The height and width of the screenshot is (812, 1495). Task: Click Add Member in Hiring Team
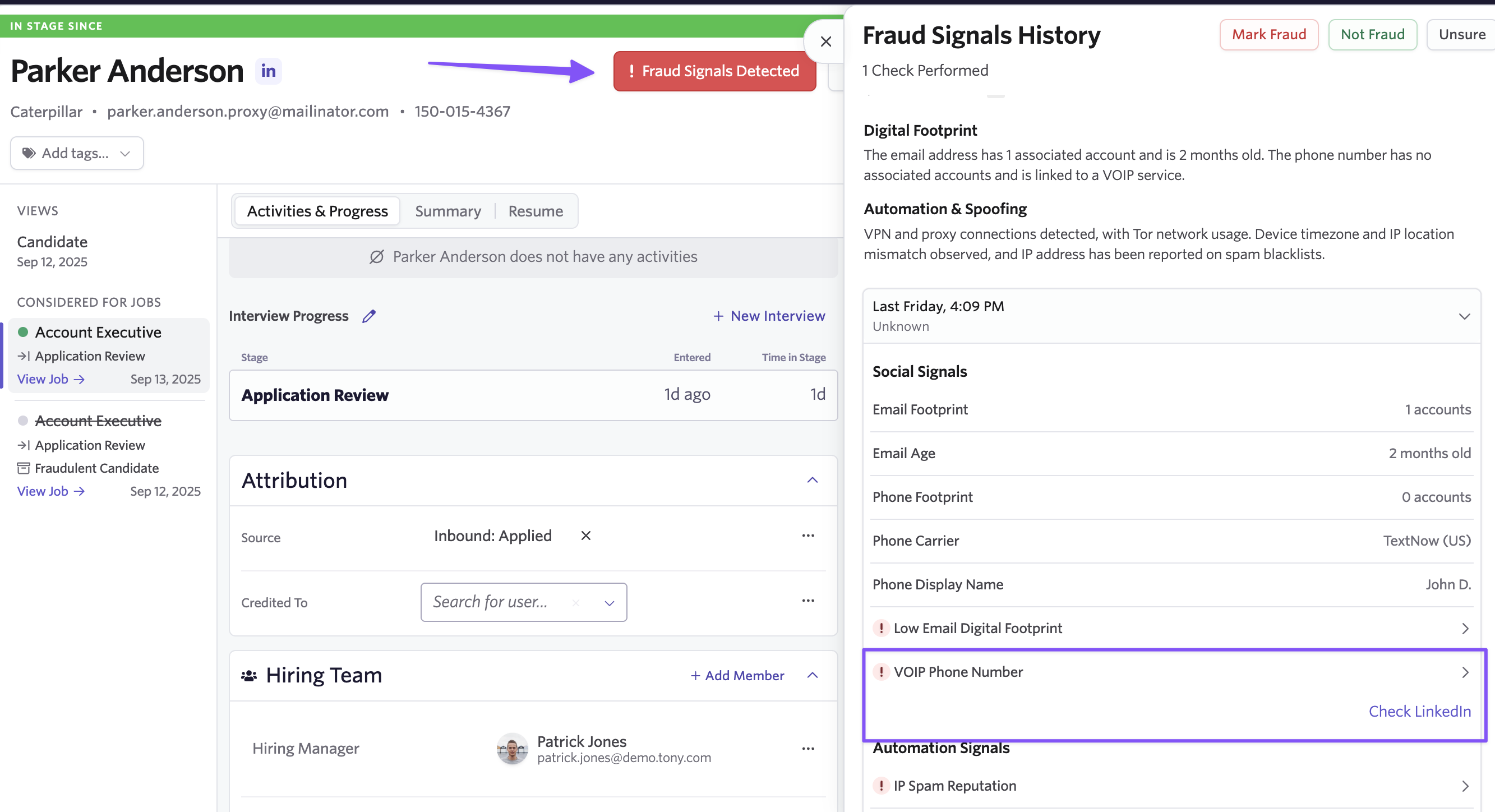pos(737,675)
